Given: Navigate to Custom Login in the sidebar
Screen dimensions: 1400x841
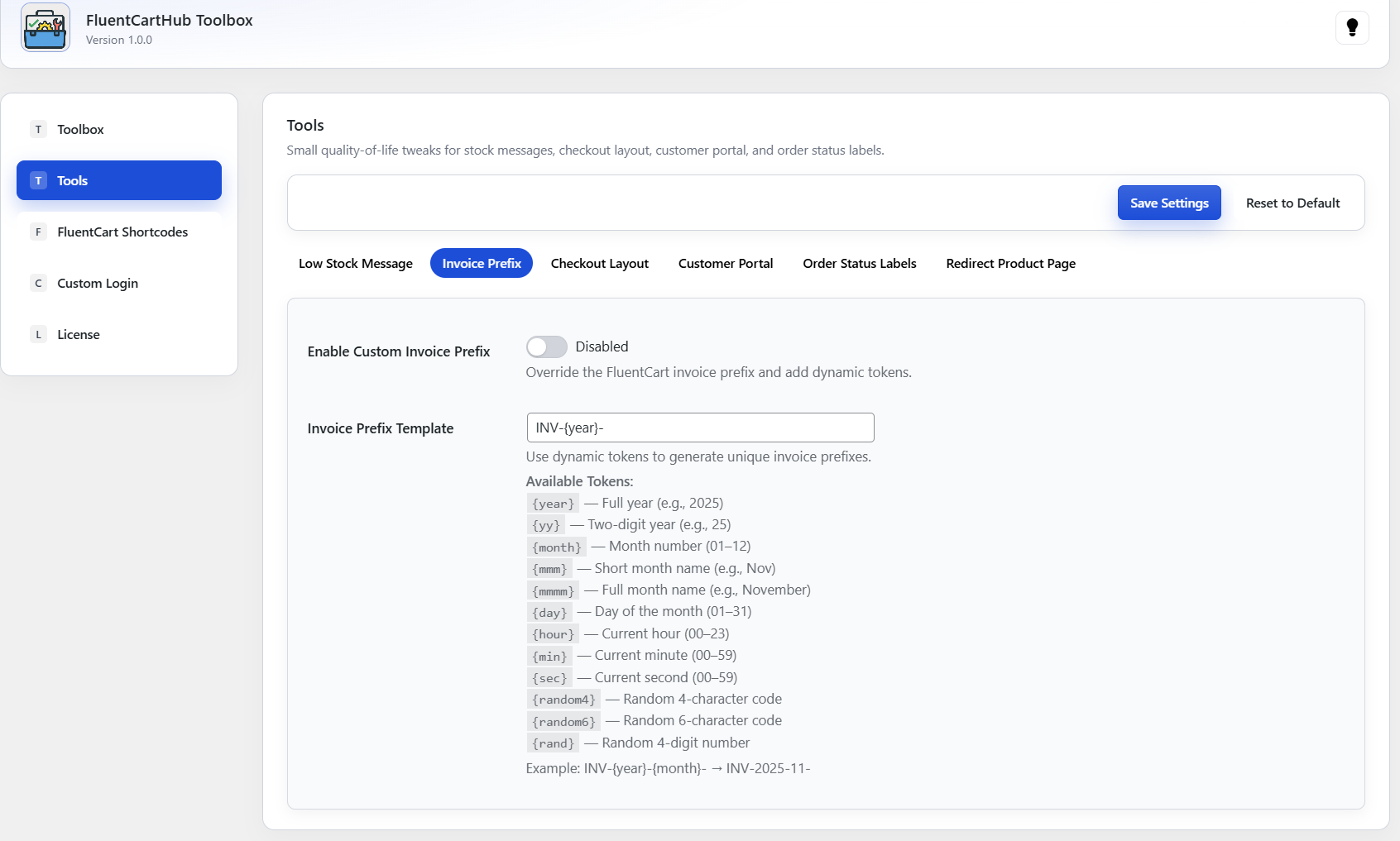Looking at the screenshot, I should [x=98, y=284].
